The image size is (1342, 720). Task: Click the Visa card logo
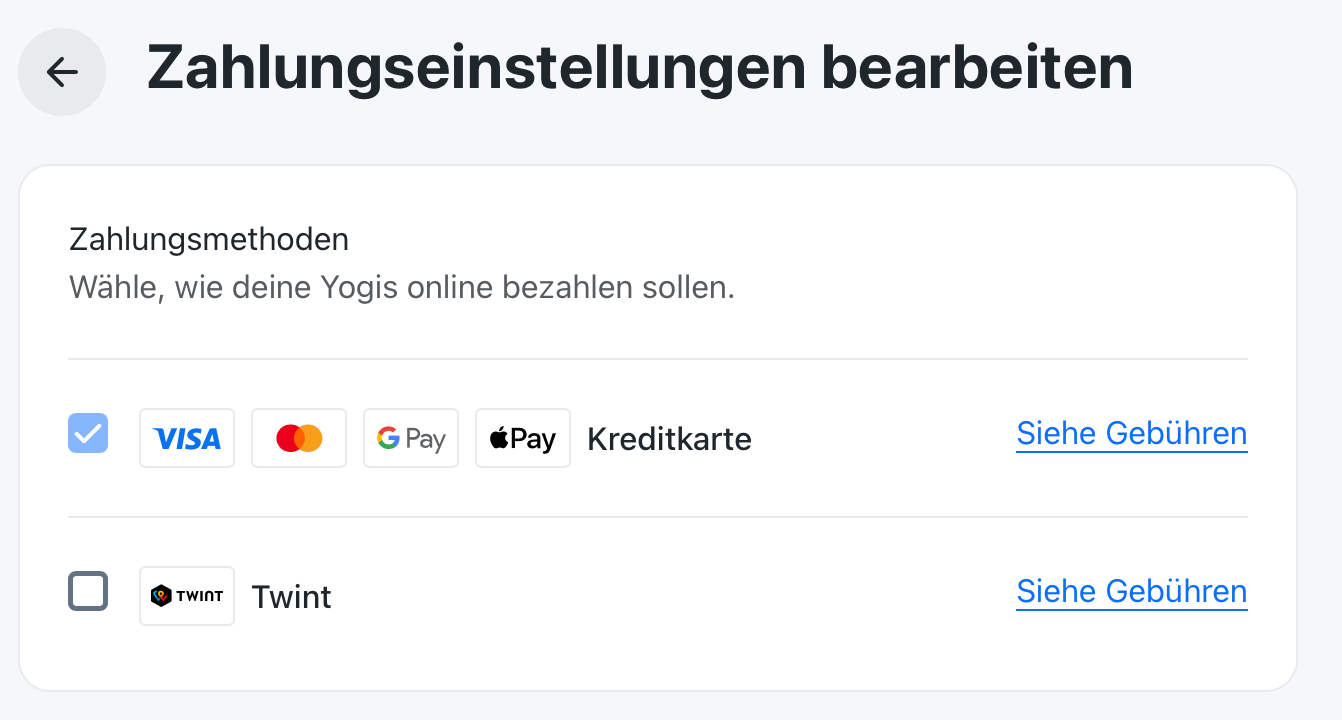point(187,438)
